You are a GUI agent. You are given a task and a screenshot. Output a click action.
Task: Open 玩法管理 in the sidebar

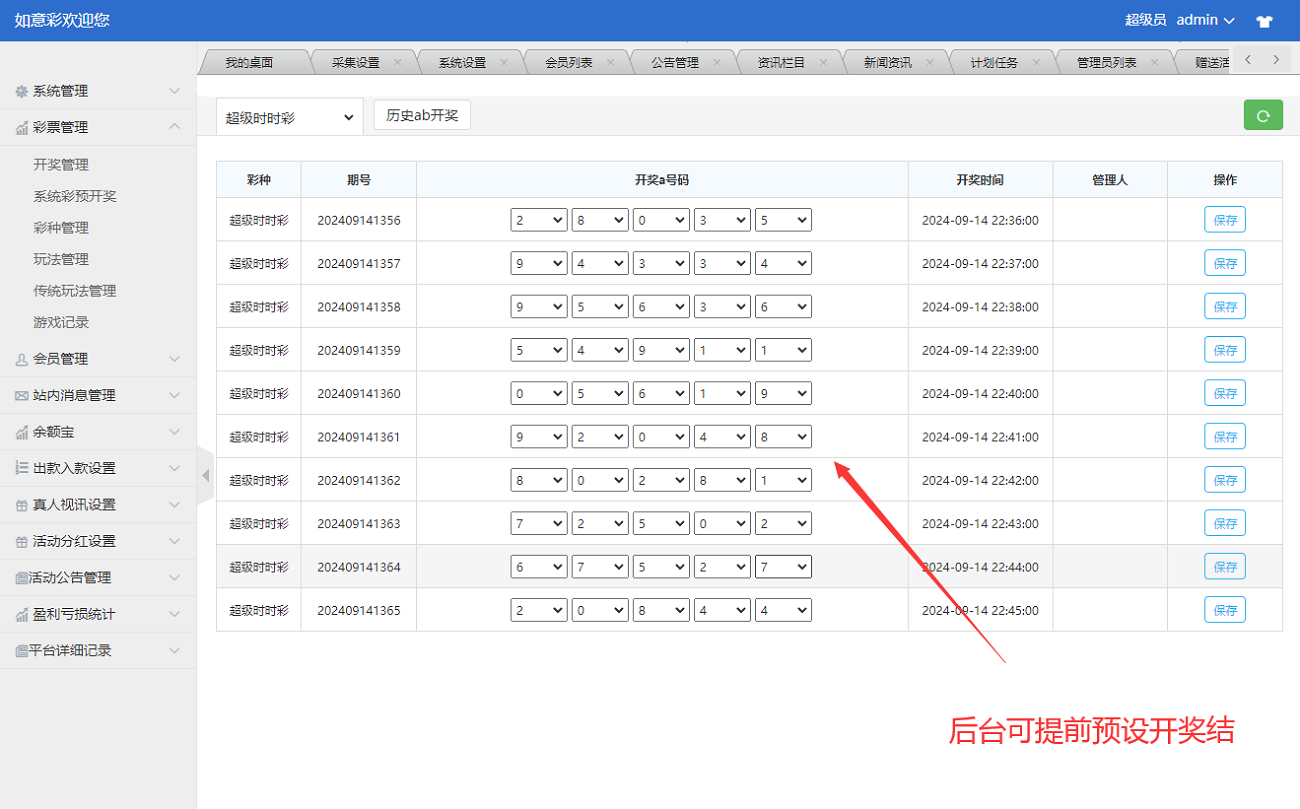(61, 259)
